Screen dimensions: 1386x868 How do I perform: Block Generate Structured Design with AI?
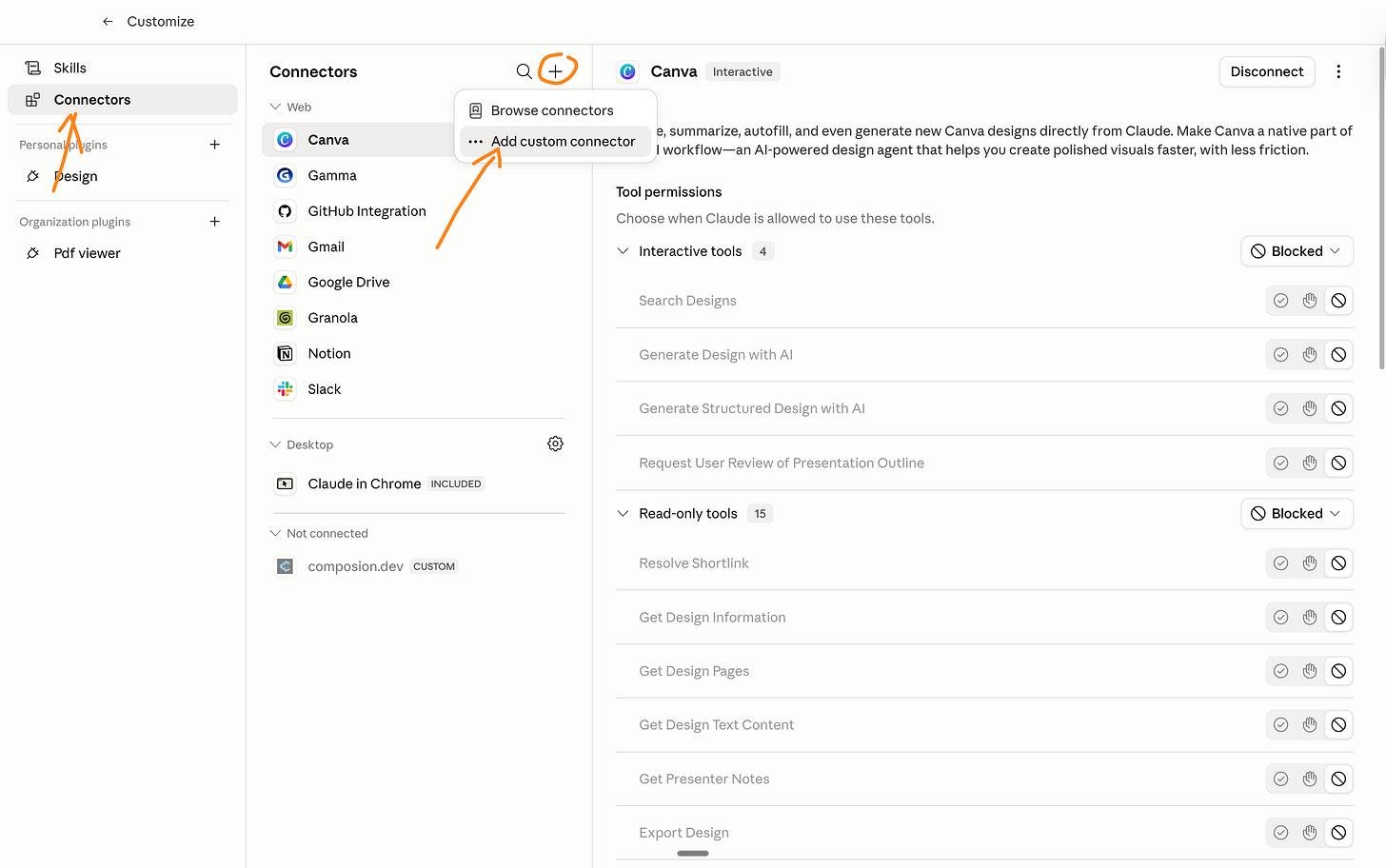click(1338, 408)
